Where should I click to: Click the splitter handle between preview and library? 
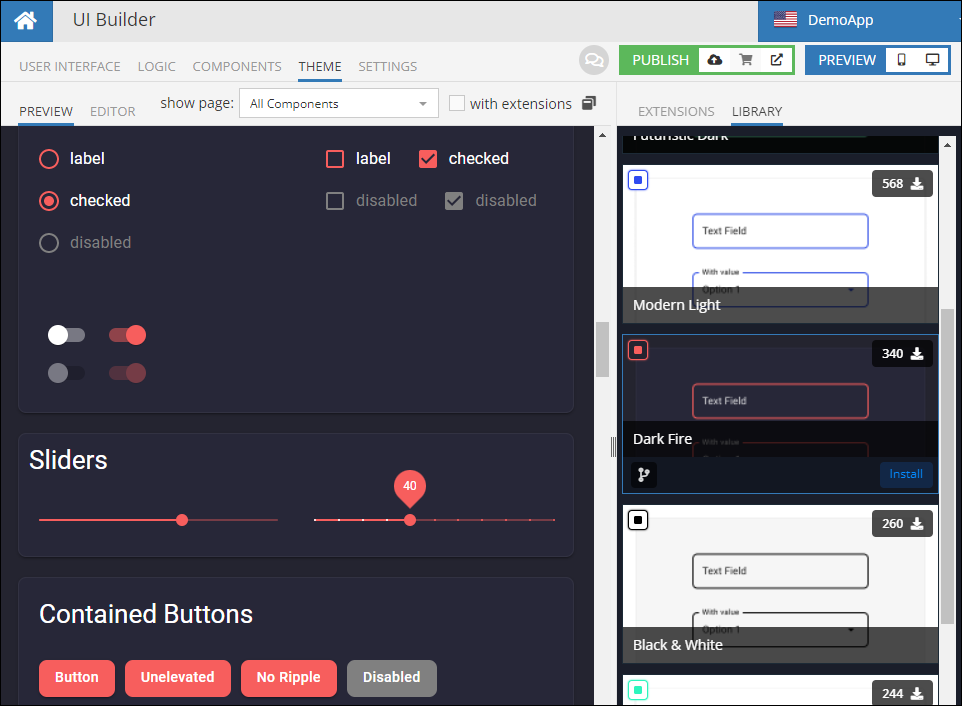(x=614, y=447)
